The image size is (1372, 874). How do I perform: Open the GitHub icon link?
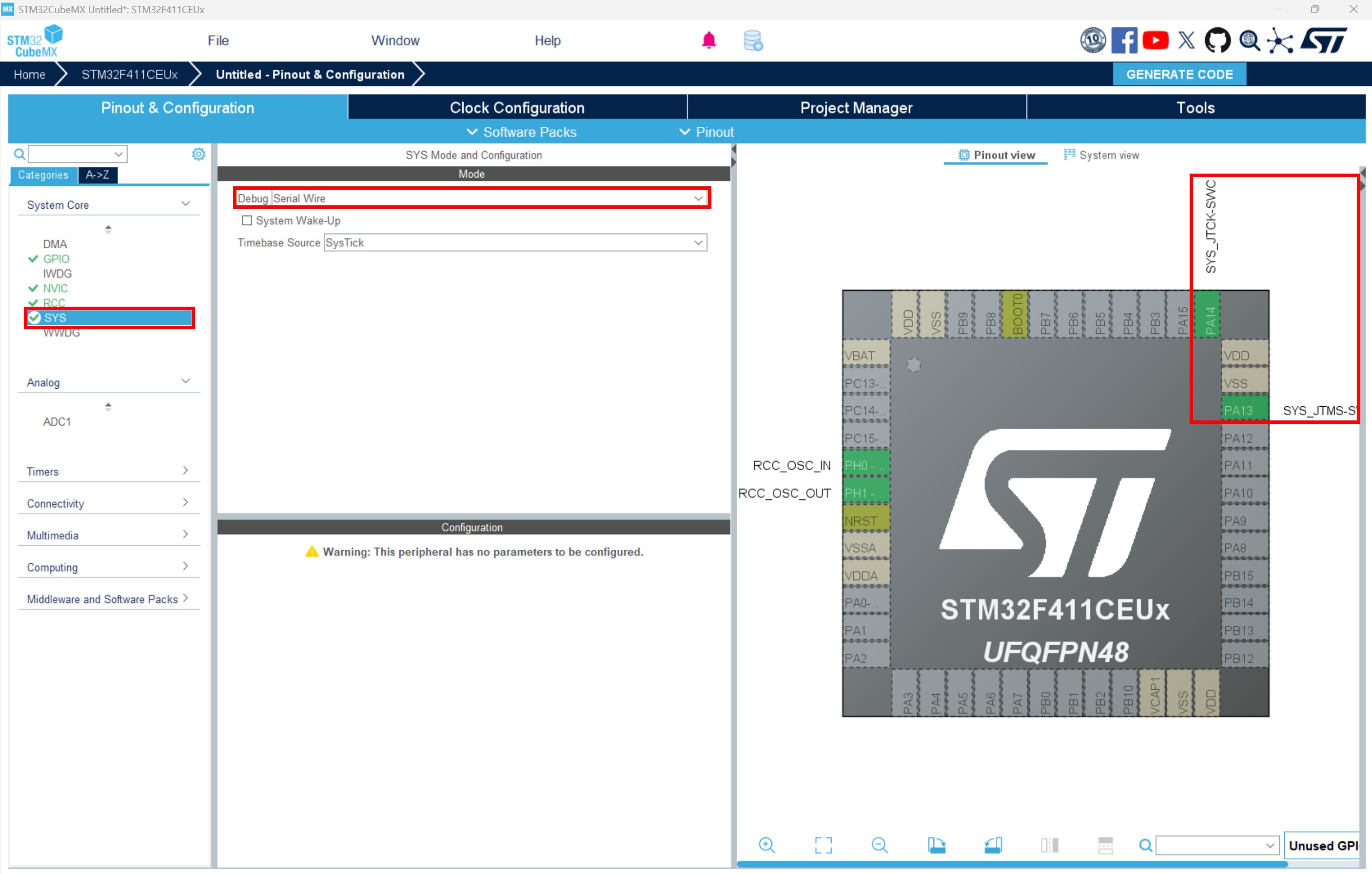[x=1217, y=40]
